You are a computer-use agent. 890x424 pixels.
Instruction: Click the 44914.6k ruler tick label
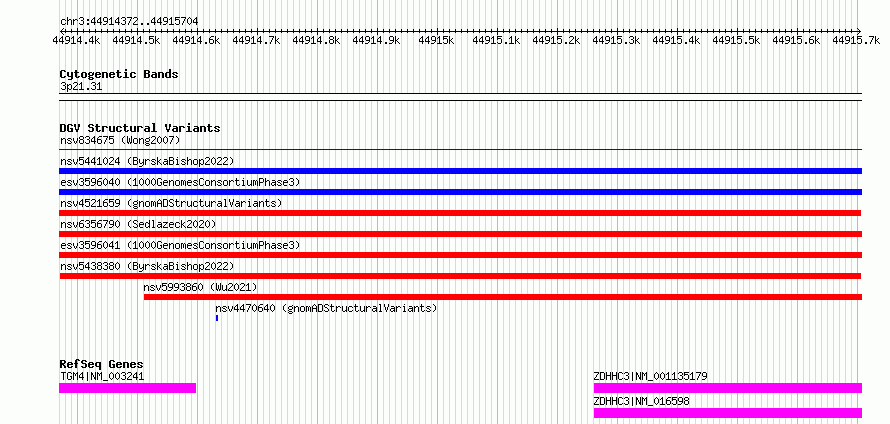196,41
